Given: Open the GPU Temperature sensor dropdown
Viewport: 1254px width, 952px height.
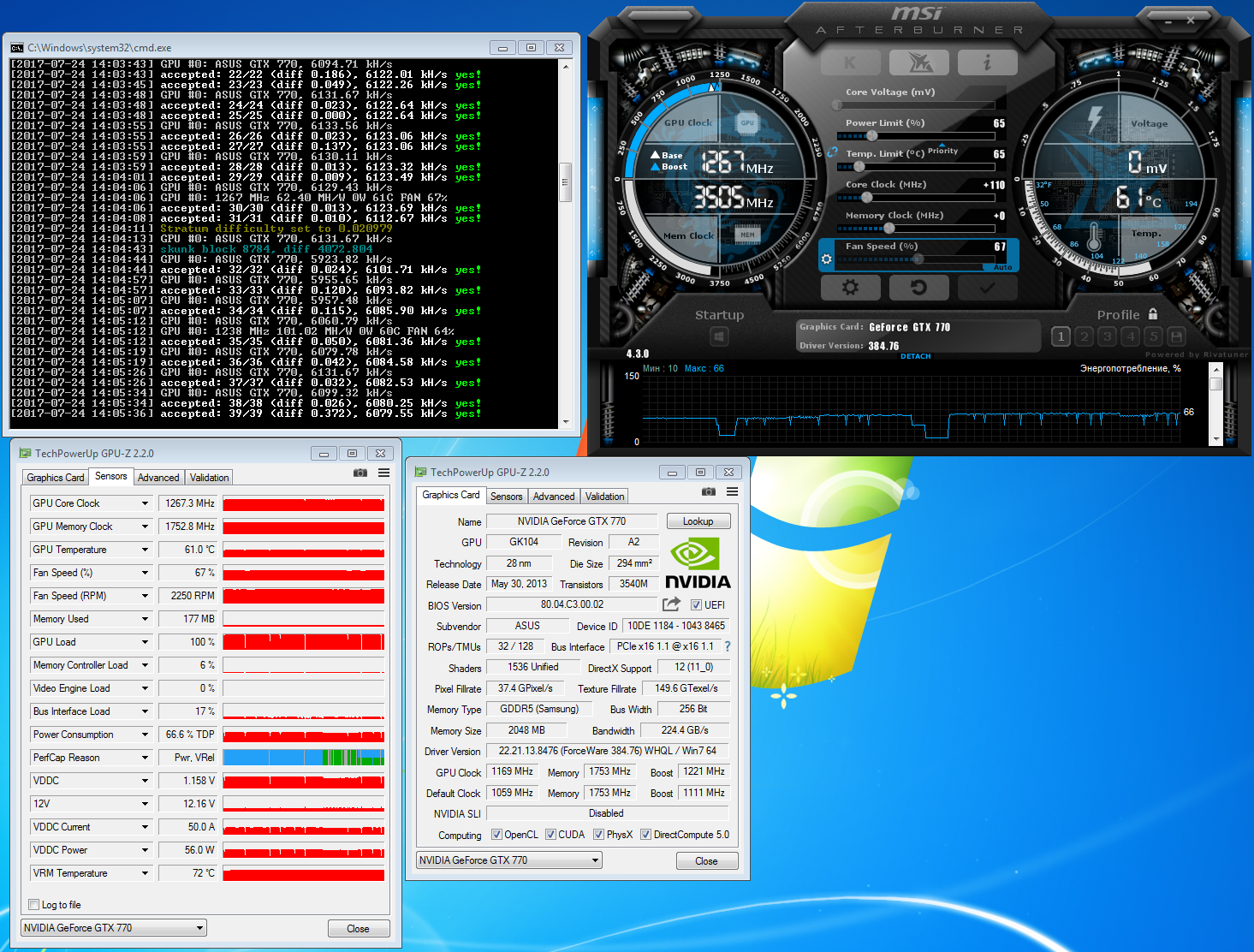Looking at the screenshot, I should click(145, 550).
